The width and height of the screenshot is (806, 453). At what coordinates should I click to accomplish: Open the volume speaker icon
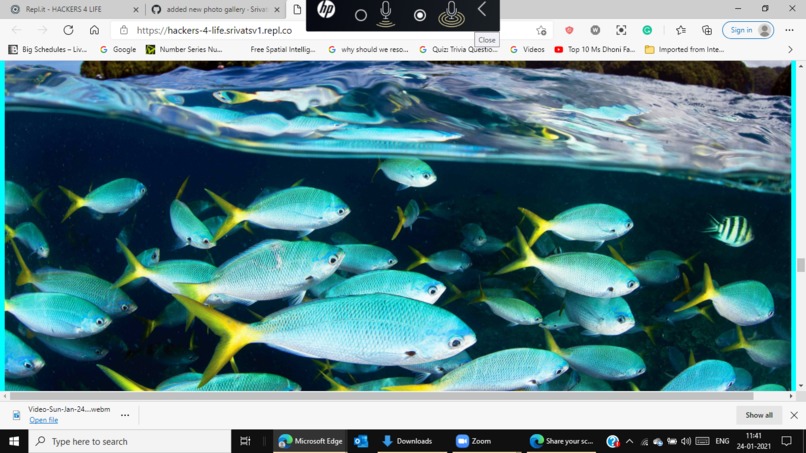[686, 441]
